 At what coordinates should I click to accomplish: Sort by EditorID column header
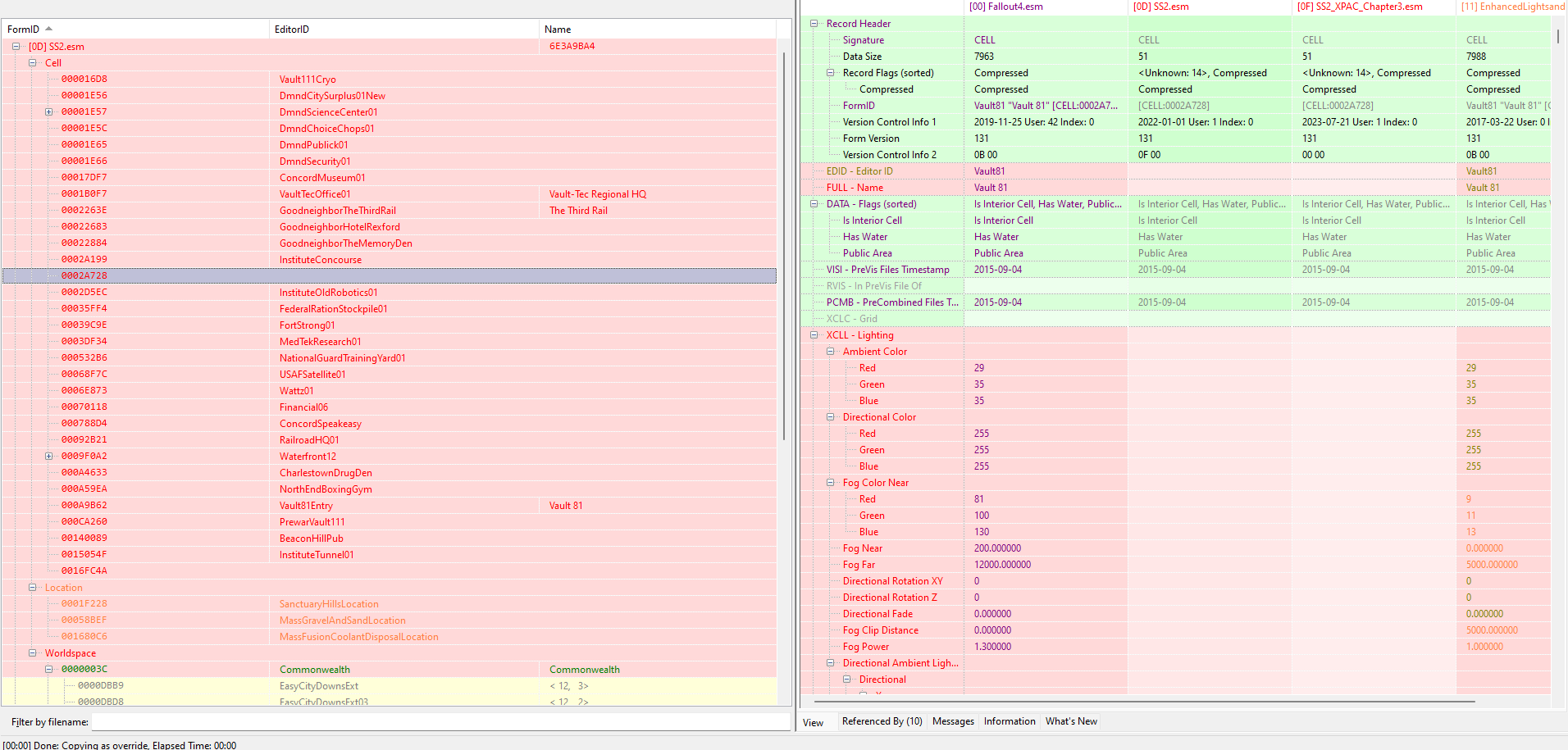tap(404, 29)
